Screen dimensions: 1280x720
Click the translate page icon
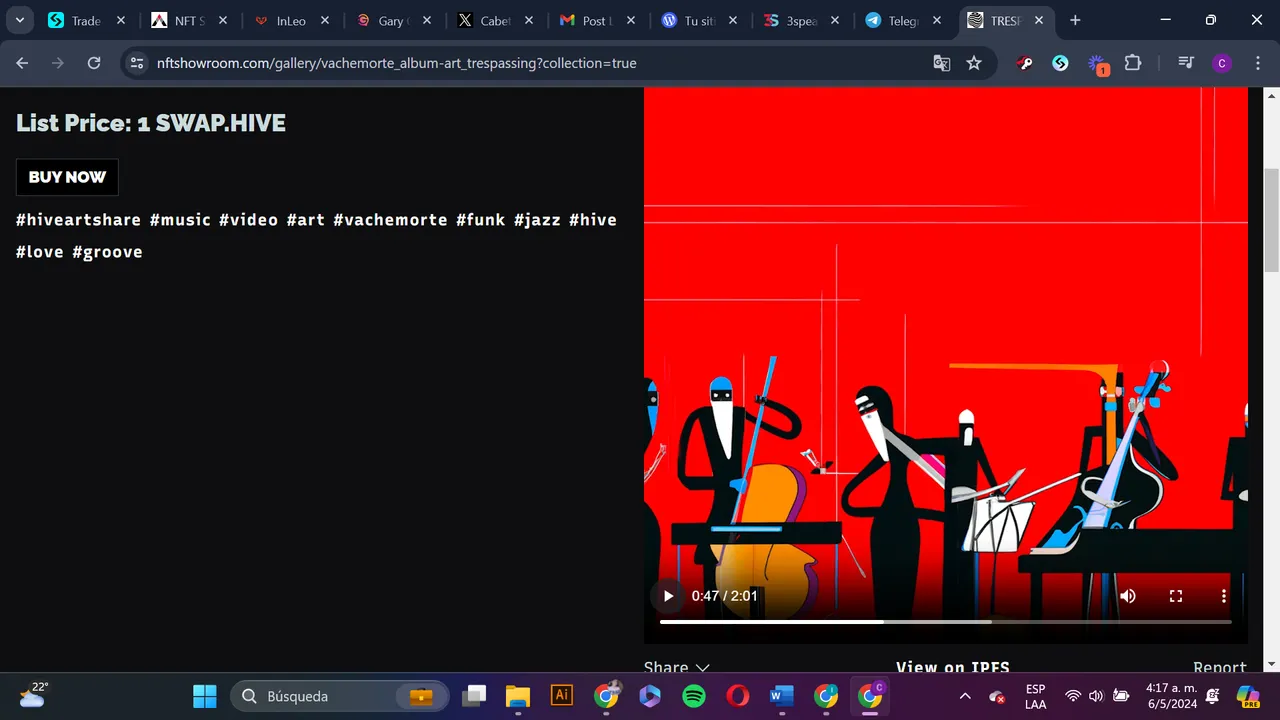(942, 63)
